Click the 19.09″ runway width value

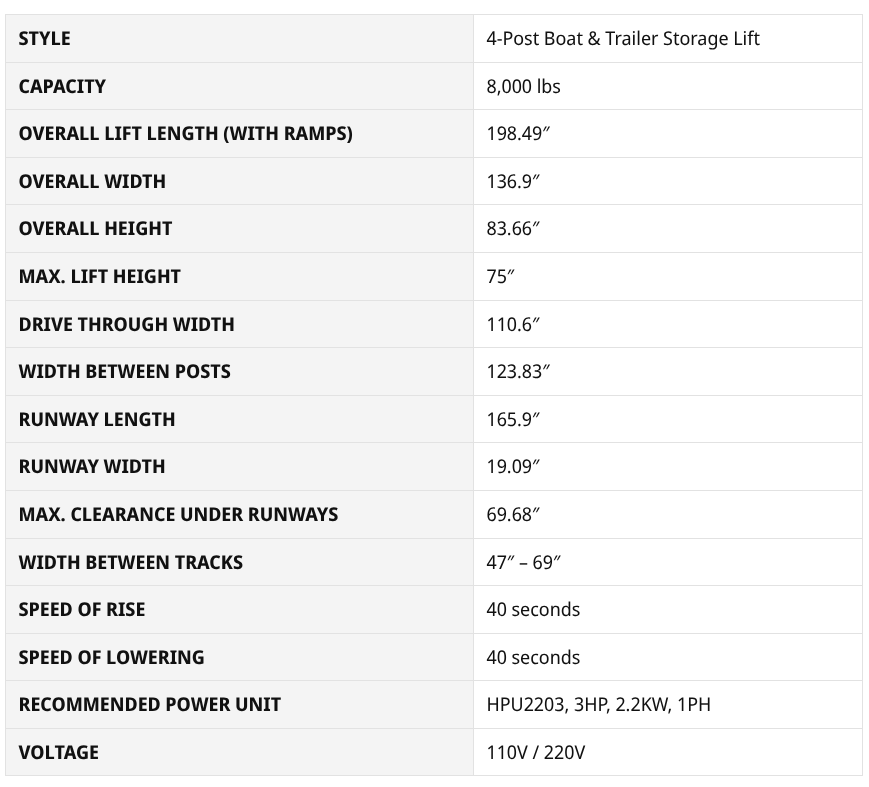pyautogui.click(x=513, y=467)
